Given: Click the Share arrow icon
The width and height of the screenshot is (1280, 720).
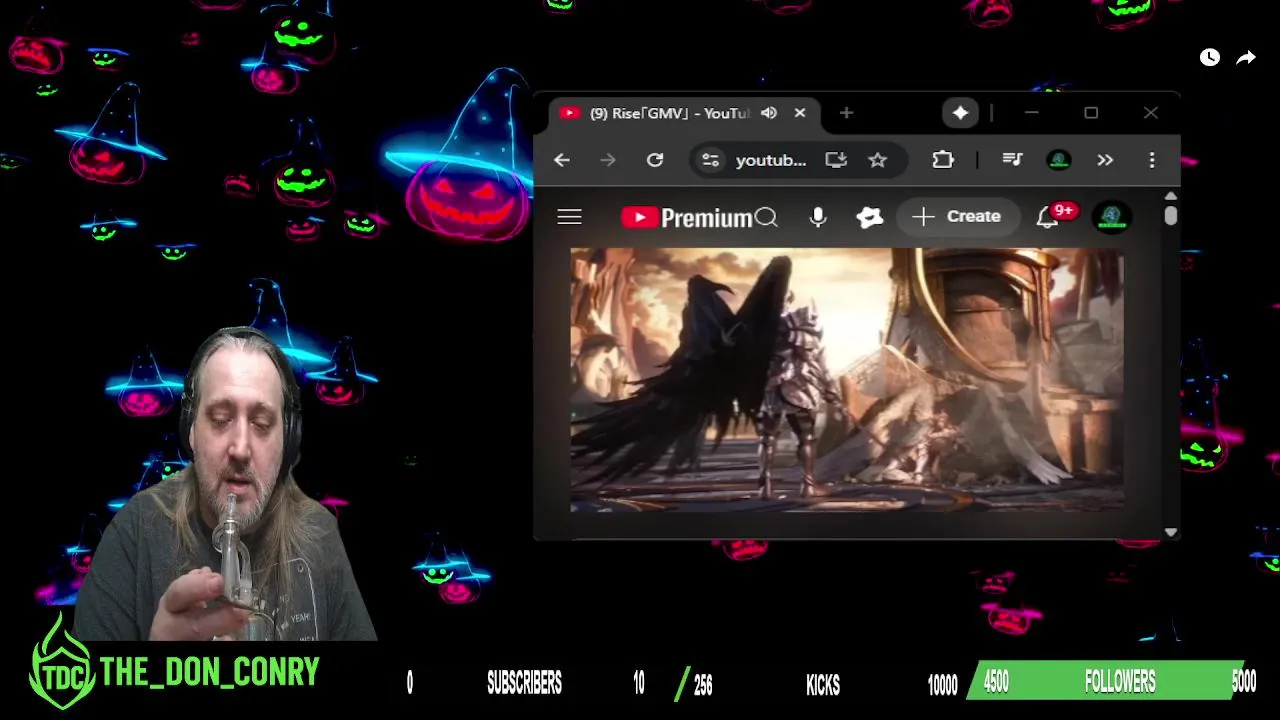Looking at the screenshot, I should 1246,58.
